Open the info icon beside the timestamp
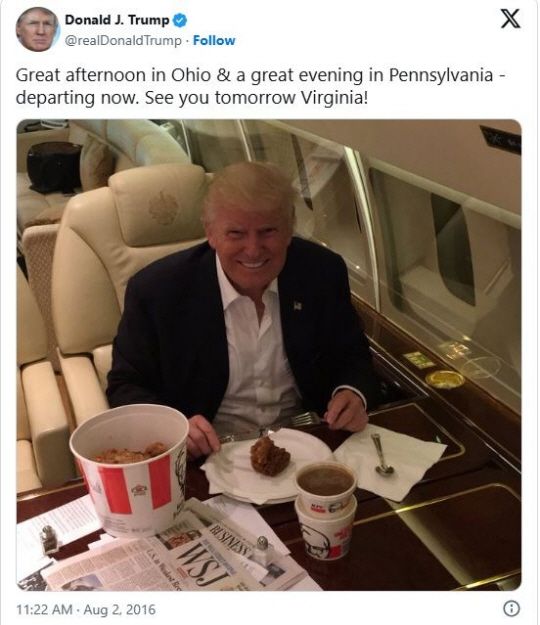 click(x=512, y=609)
